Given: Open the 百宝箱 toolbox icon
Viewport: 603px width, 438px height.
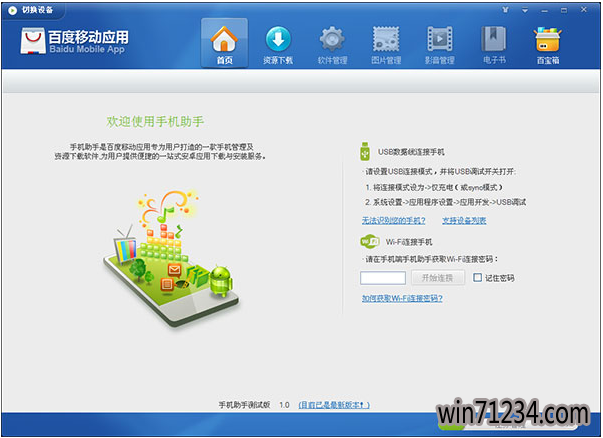Looking at the screenshot, I should tap(548, 43).
